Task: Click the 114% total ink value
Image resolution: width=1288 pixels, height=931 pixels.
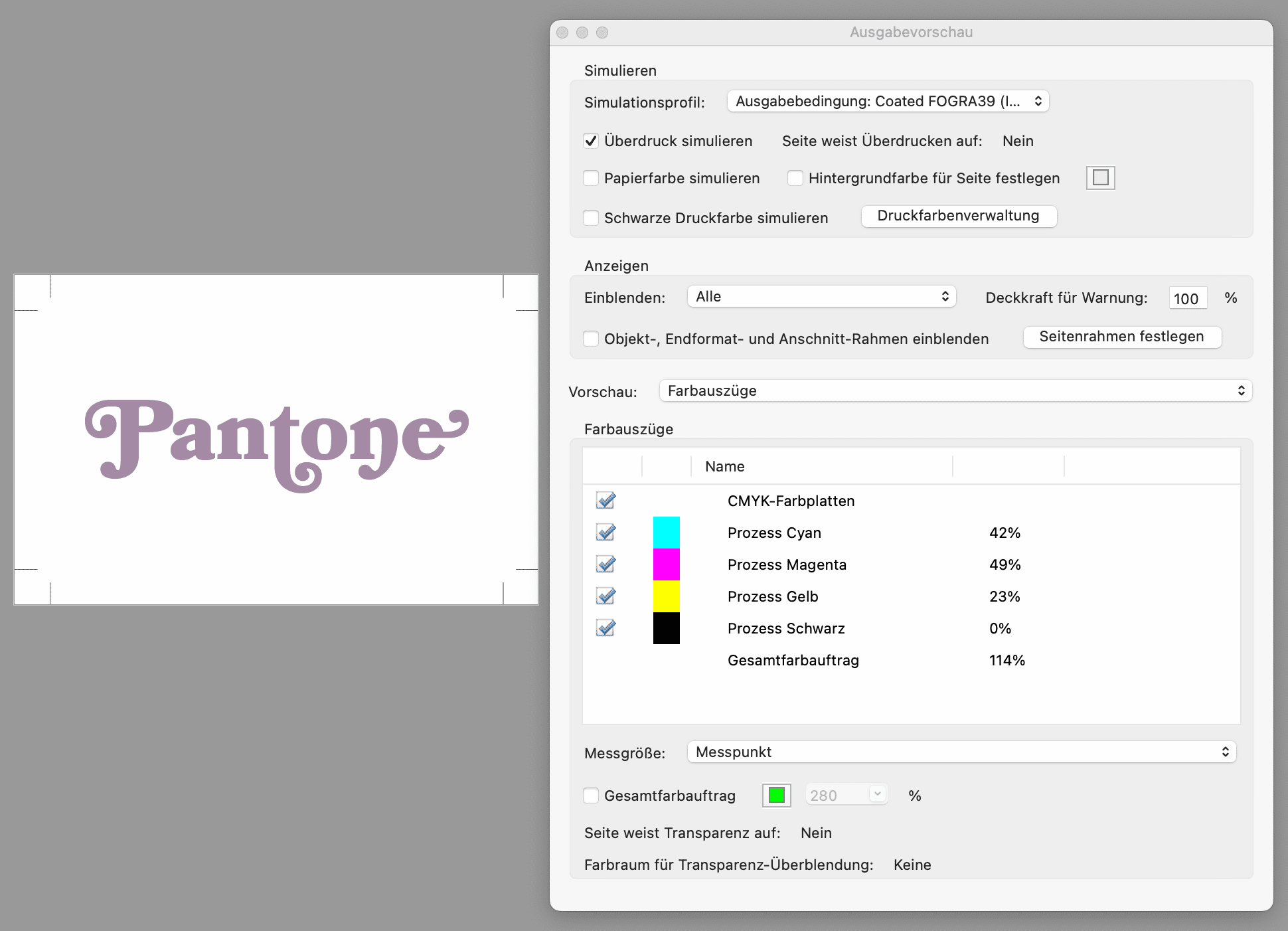Action: (x=1007, y=660)
